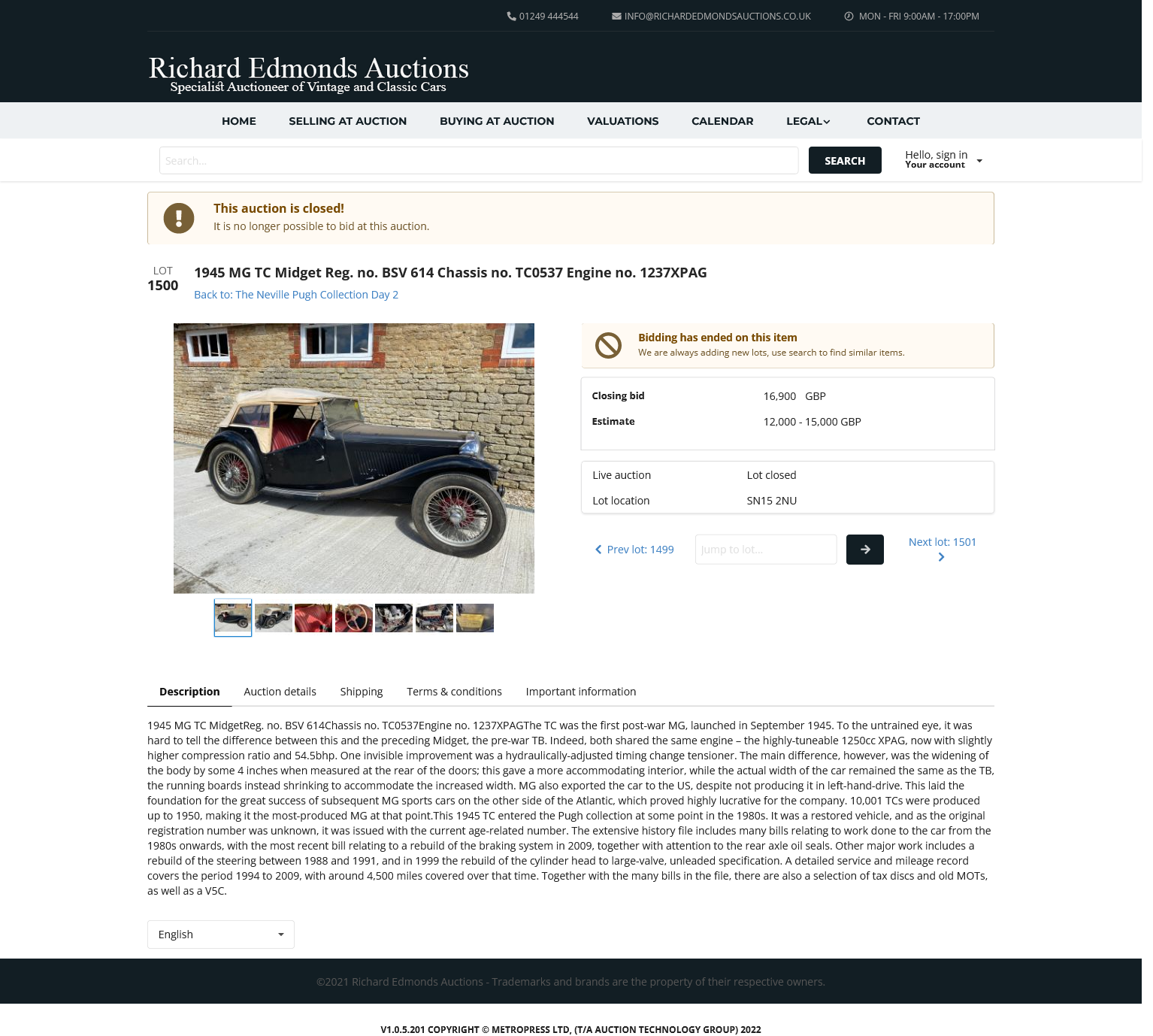
Task: Open the English language selector
Action: pos(221,935)
